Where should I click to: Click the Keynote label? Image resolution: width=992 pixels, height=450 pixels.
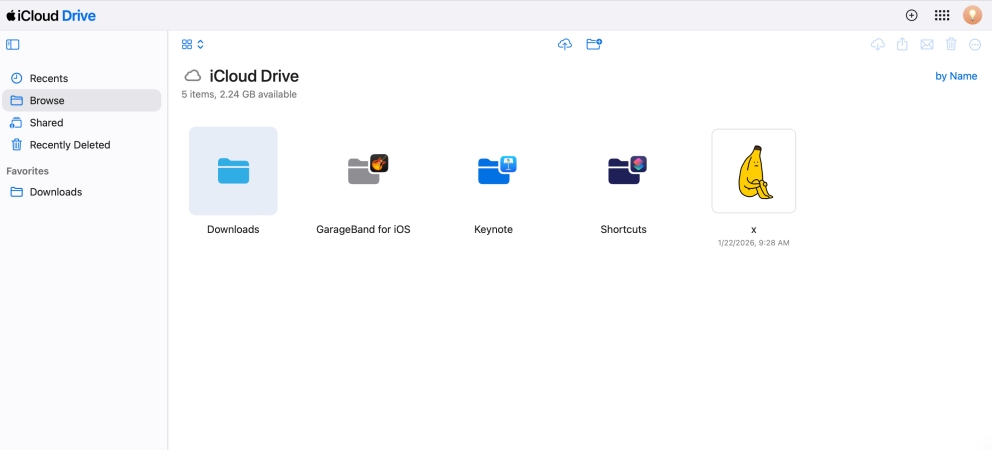(493, 230)
